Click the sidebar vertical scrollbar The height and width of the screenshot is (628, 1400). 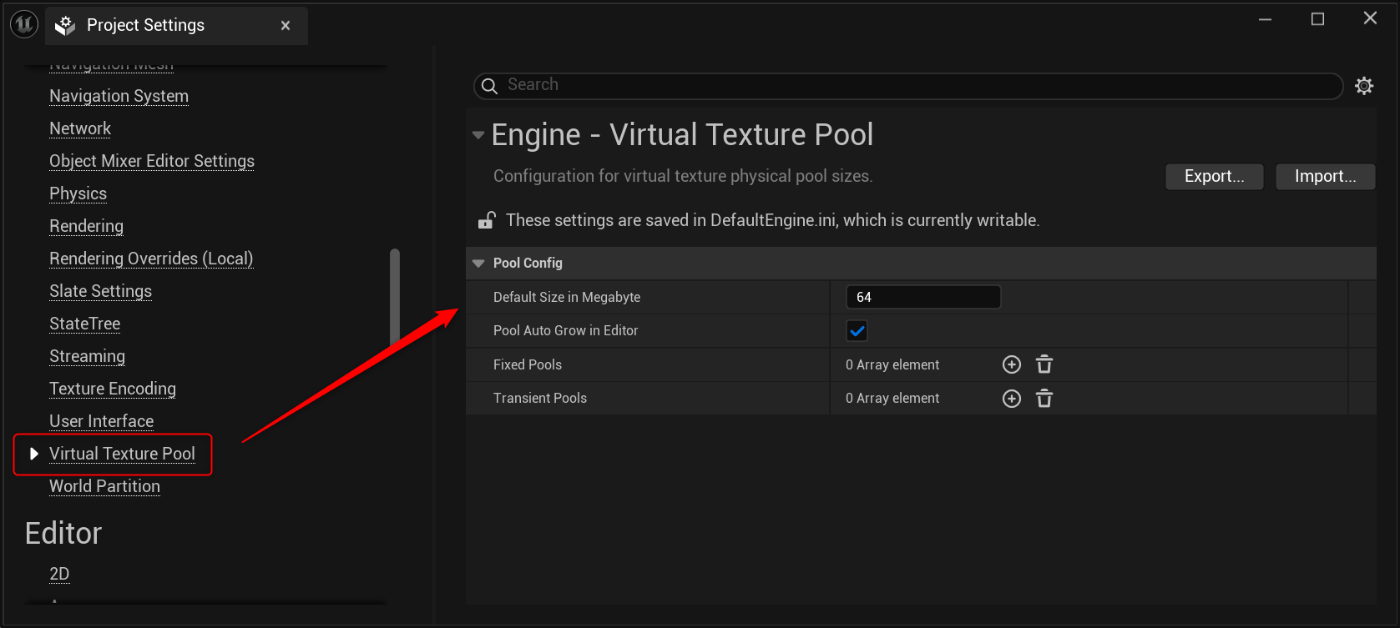pyautogui.click(x=395, y=300)
